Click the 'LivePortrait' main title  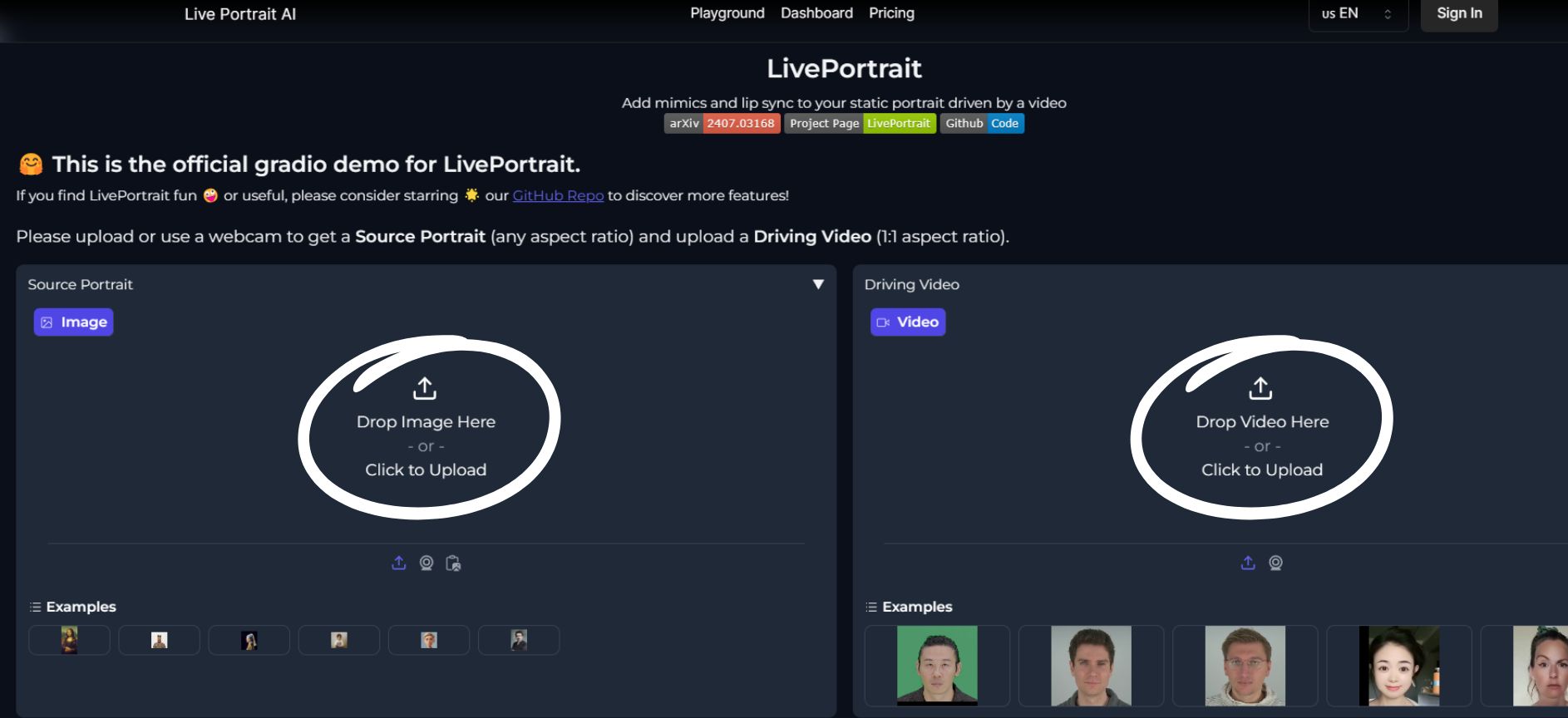coord(844,68)
